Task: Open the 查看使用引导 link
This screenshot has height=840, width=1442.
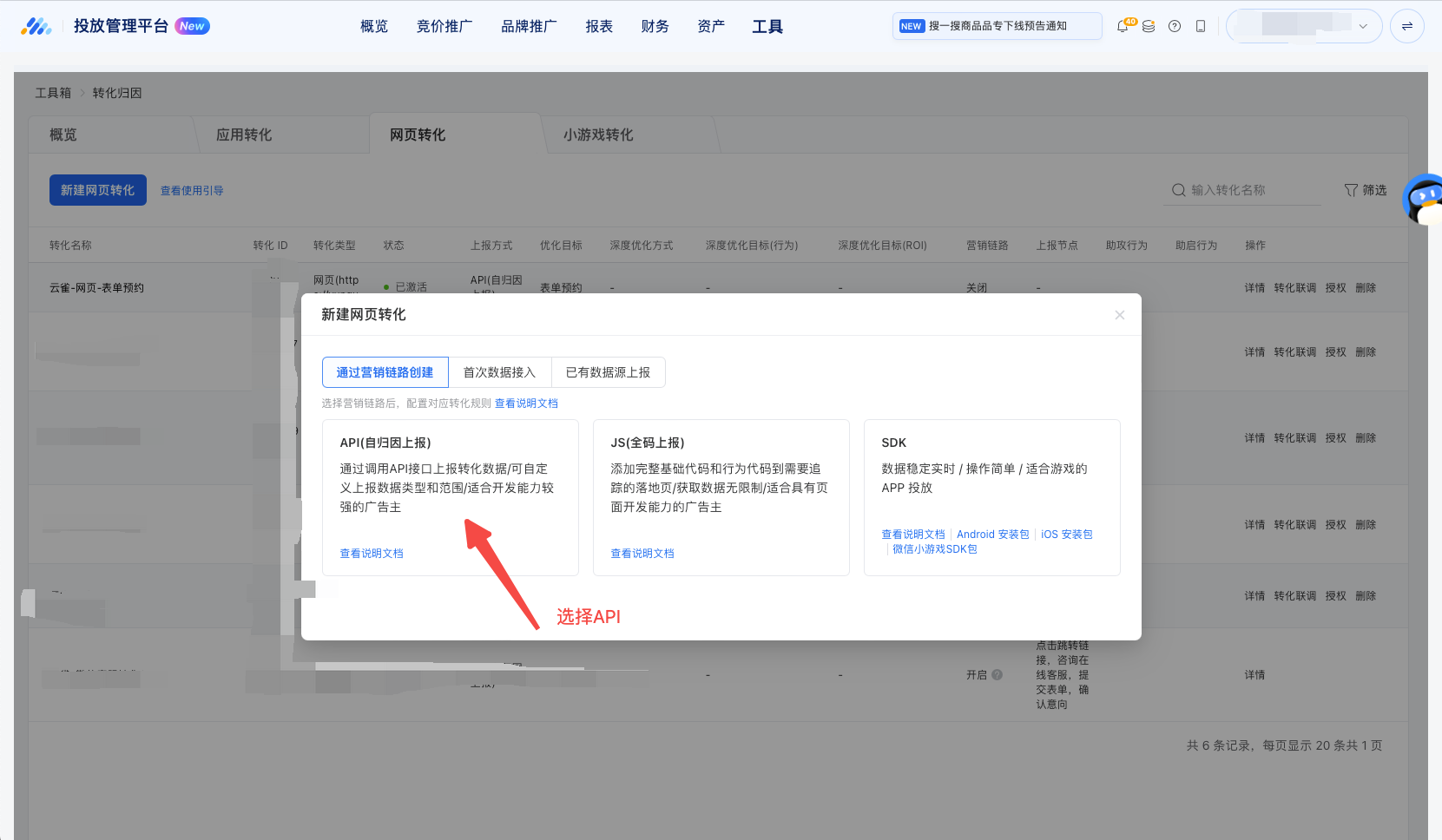Action: click(192, 191)
